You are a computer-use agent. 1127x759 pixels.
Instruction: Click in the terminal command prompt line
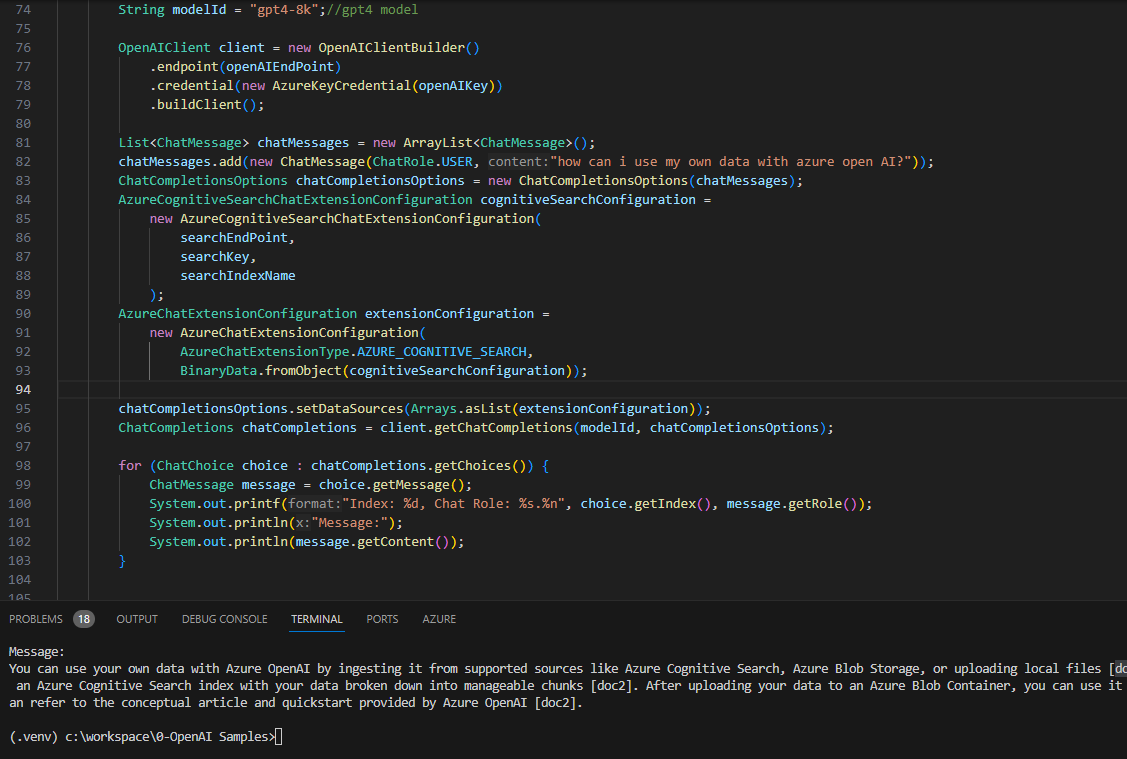[x=278, y=736]
